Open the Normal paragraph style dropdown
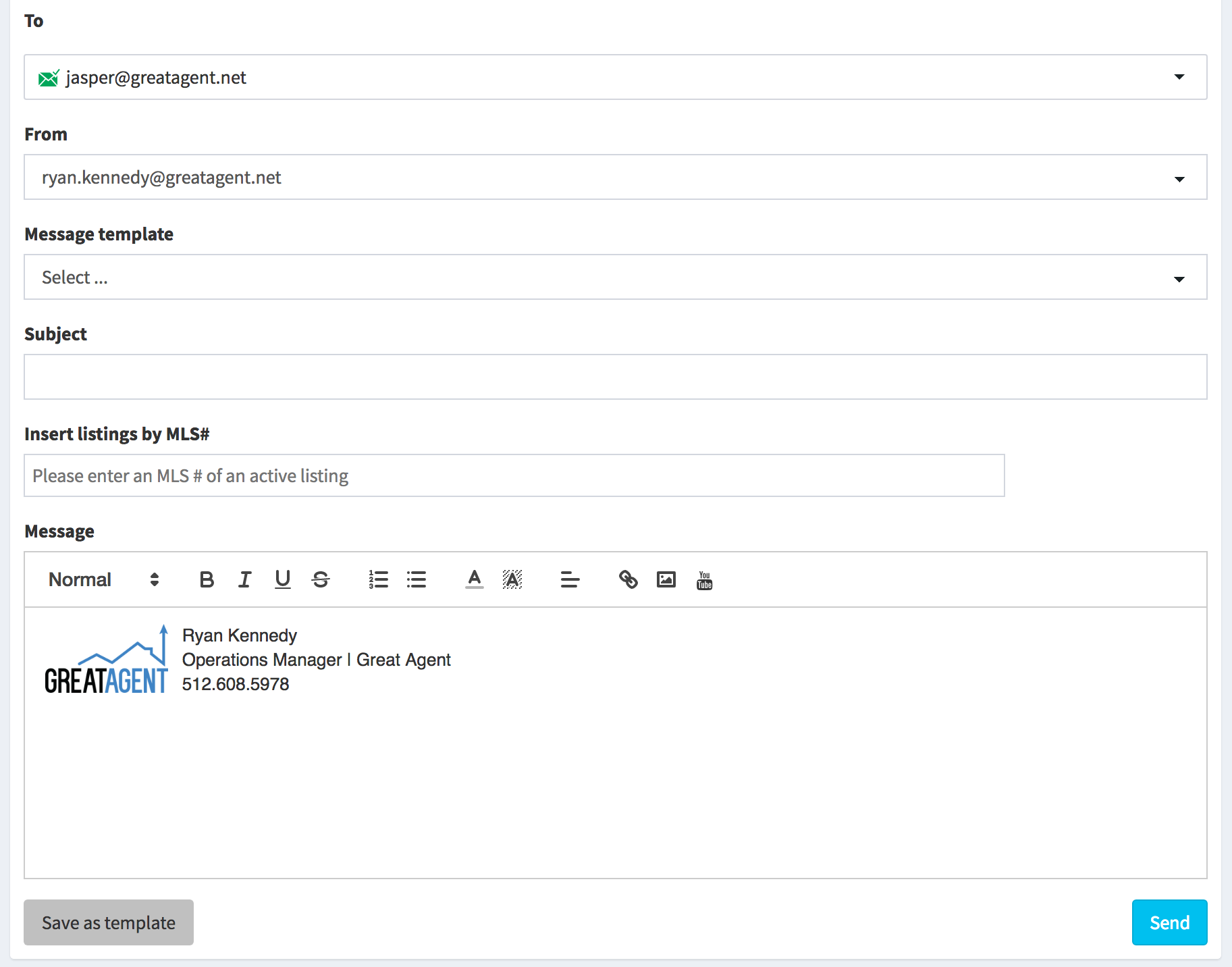 [x=103, y=579]
